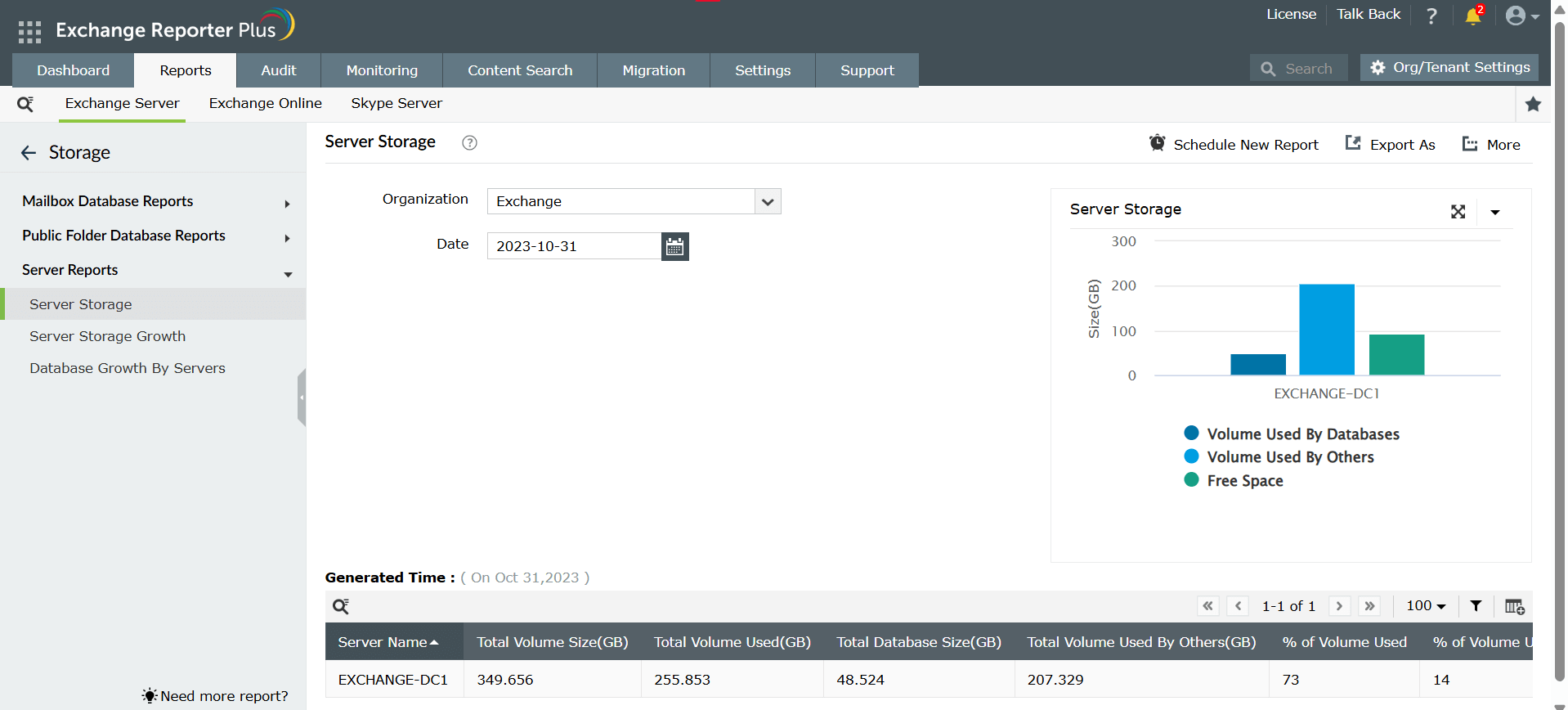Mark report as favorite with star icon
Viewport: 1568px width, 710px height.
pyautogui.click(x=1533, y=104)
